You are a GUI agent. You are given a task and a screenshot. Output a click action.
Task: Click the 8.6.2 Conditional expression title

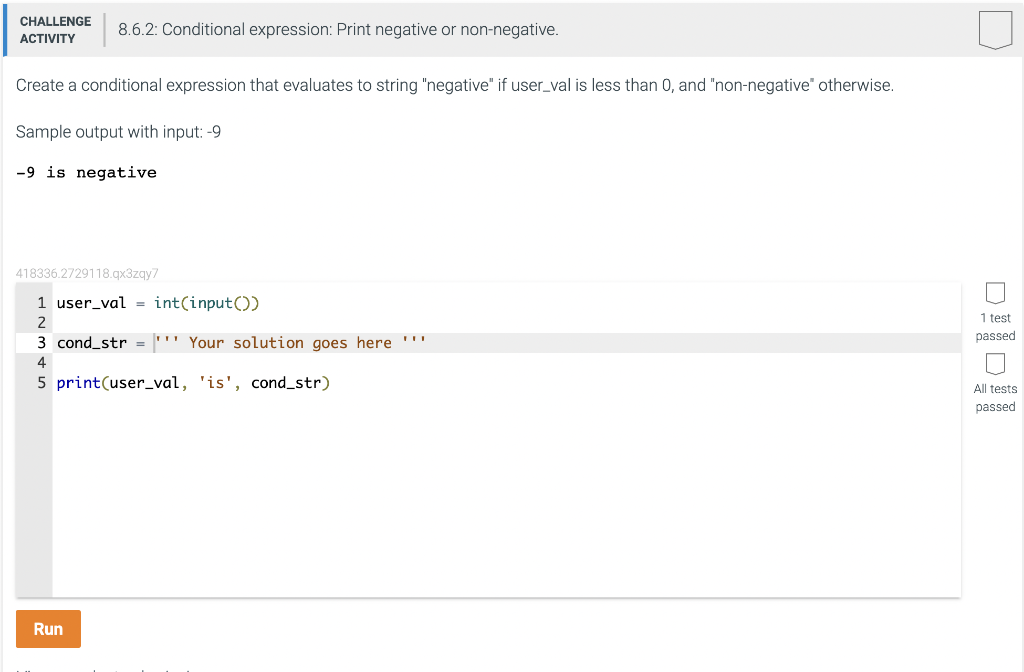(338, 30)
